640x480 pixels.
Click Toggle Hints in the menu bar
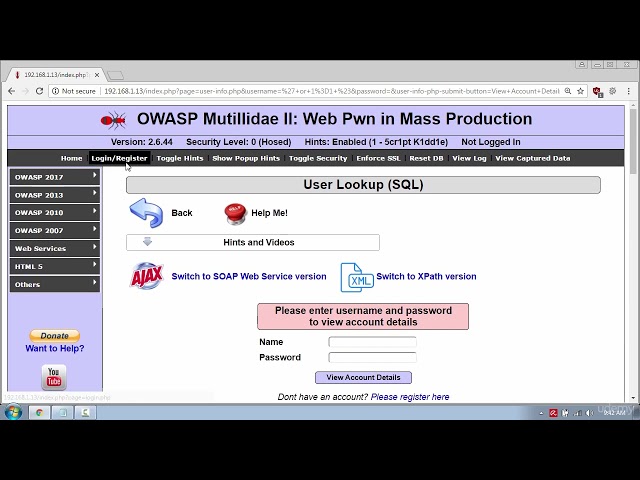coord(180,158)
